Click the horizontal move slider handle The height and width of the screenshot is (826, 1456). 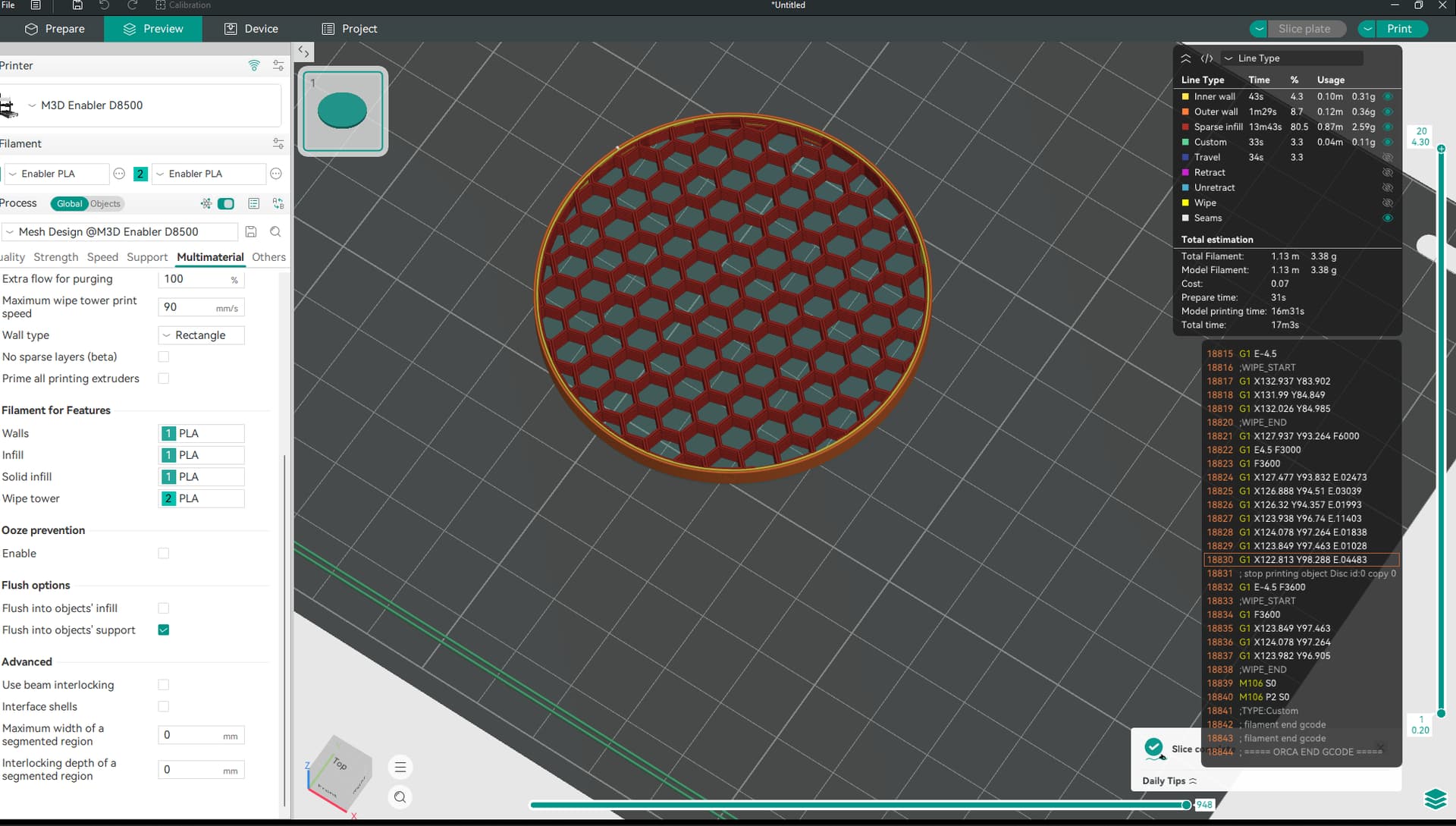point(1187,805)
